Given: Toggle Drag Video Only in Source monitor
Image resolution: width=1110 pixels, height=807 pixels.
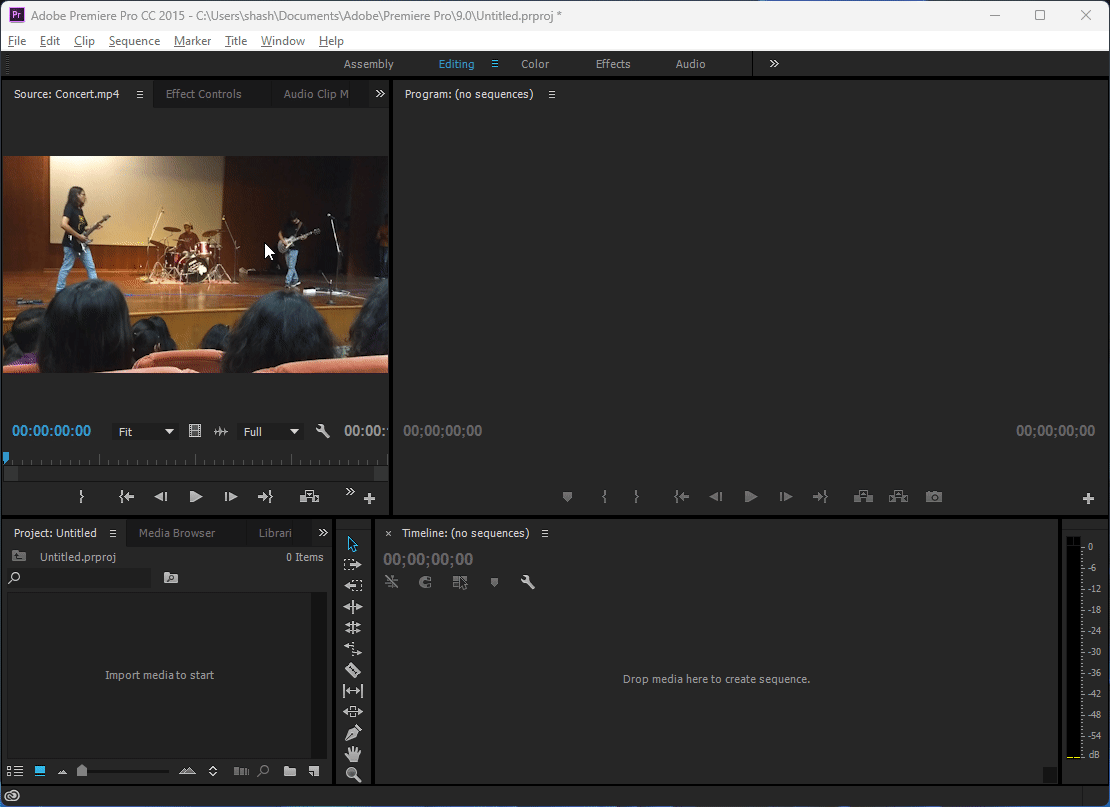Looking at the screenshot, I should point(195,431).
